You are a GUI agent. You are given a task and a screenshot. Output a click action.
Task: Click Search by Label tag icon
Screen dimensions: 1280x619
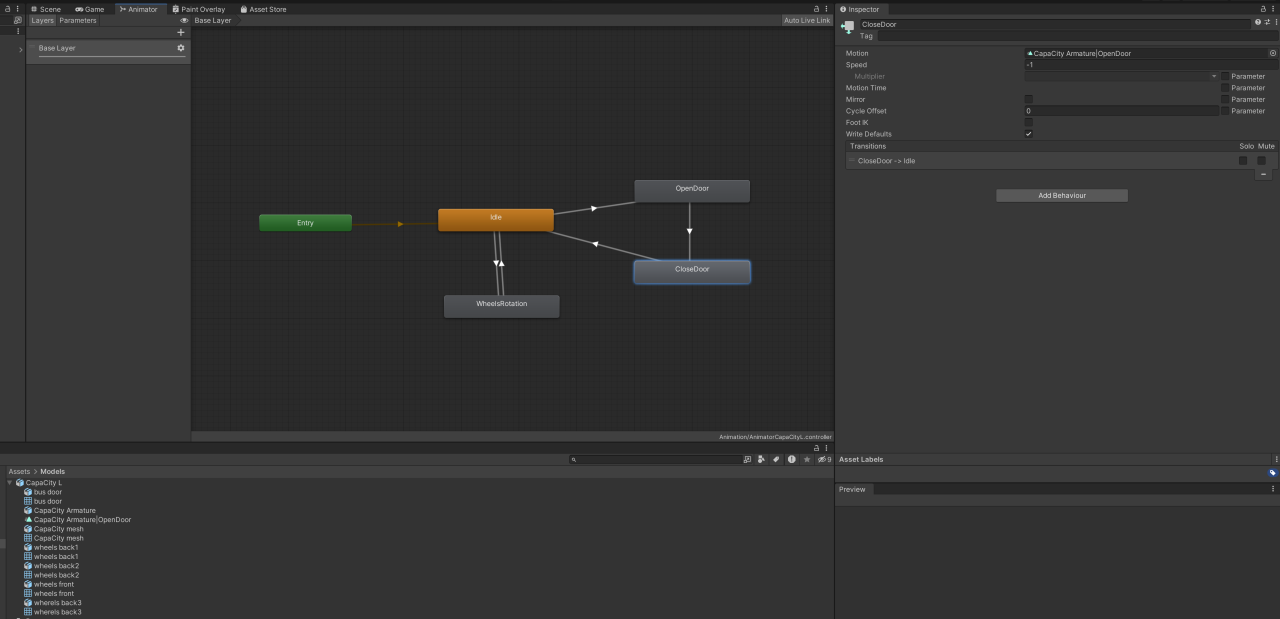776,460
